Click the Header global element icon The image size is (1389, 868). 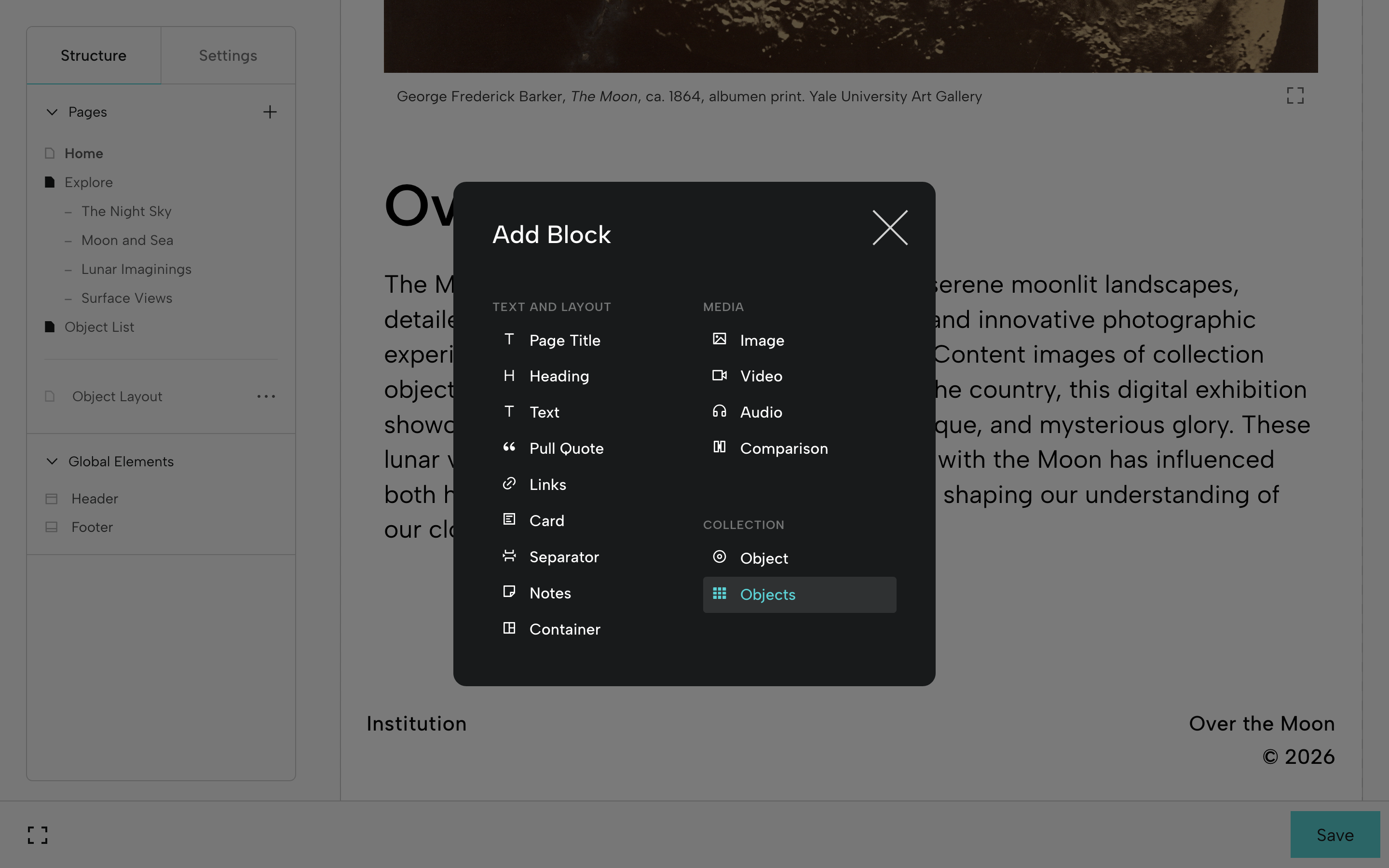[51, 498]
